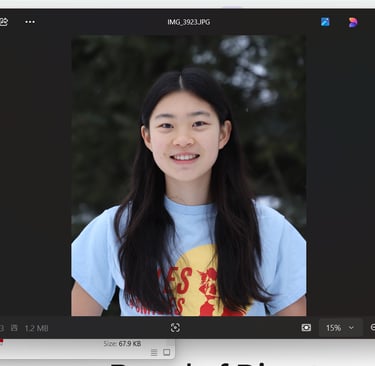Image resolution: width=375 pixels, height=366 pixels.
Task: Click the Size: 67.9 KB text in the background window
Action: (122, 344)
